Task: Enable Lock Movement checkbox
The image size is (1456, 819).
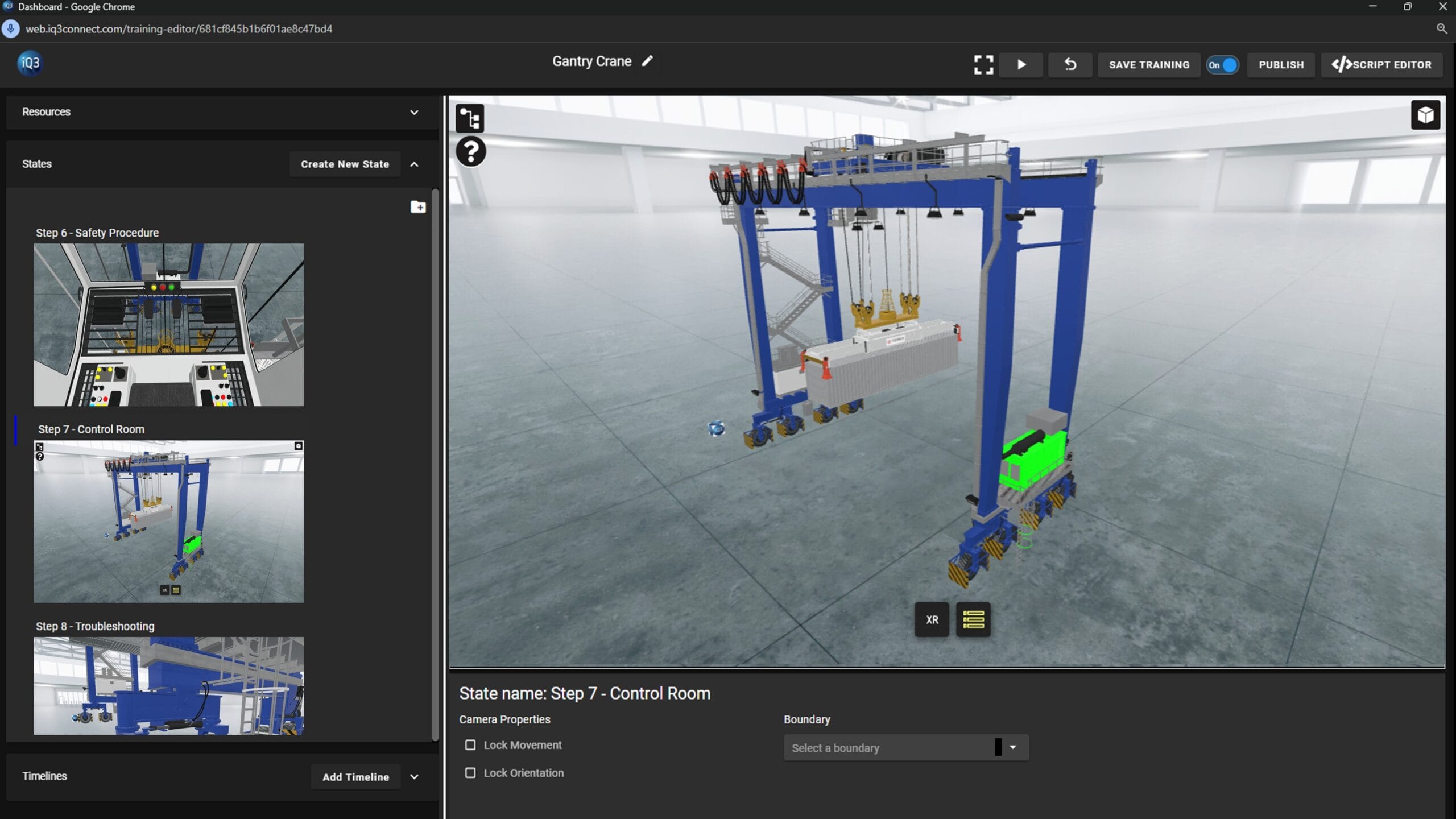Action: pos(470,745)
